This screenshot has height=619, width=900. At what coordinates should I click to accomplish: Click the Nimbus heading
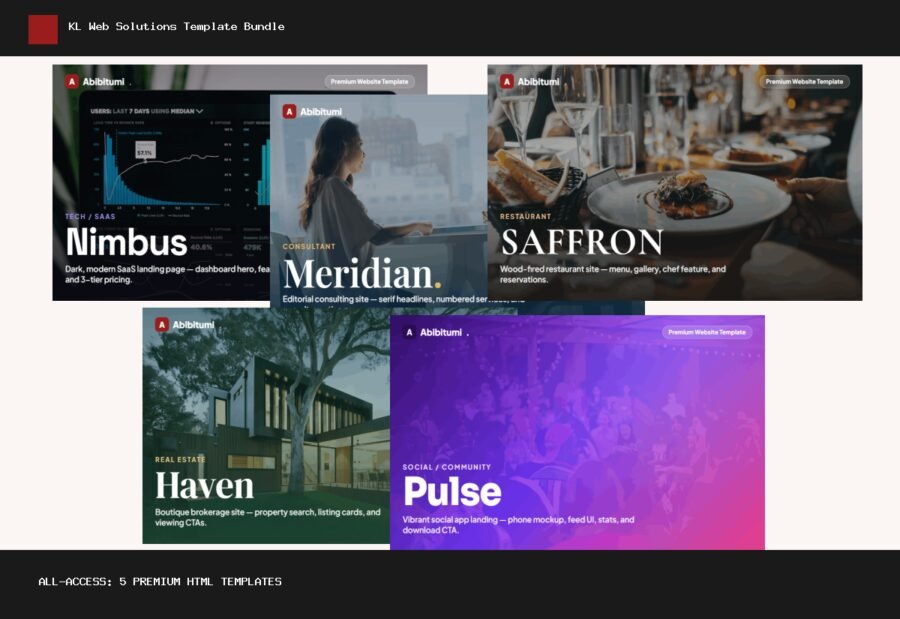(x=126, y=242)
